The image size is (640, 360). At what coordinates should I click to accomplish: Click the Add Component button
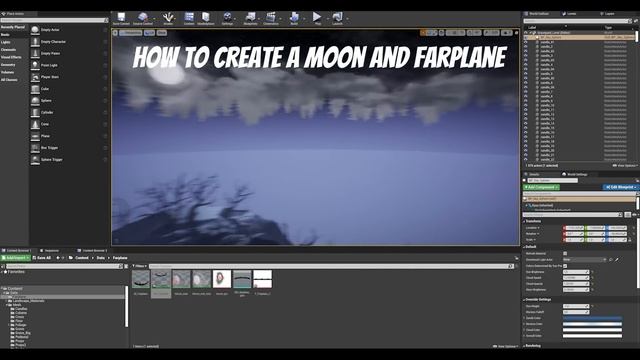[x=541, y=187]
